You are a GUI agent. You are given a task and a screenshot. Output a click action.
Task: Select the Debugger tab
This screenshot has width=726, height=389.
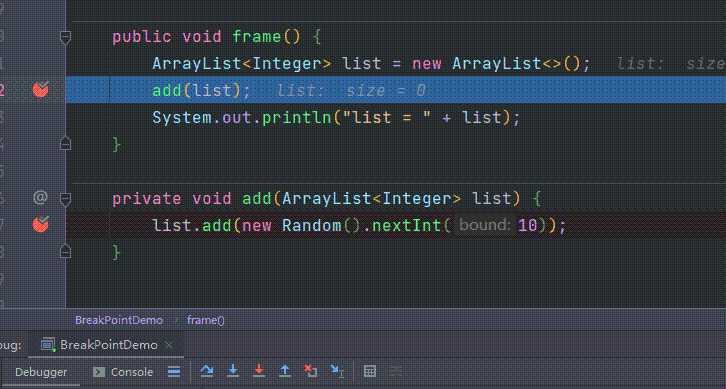[x=41, y=372]
